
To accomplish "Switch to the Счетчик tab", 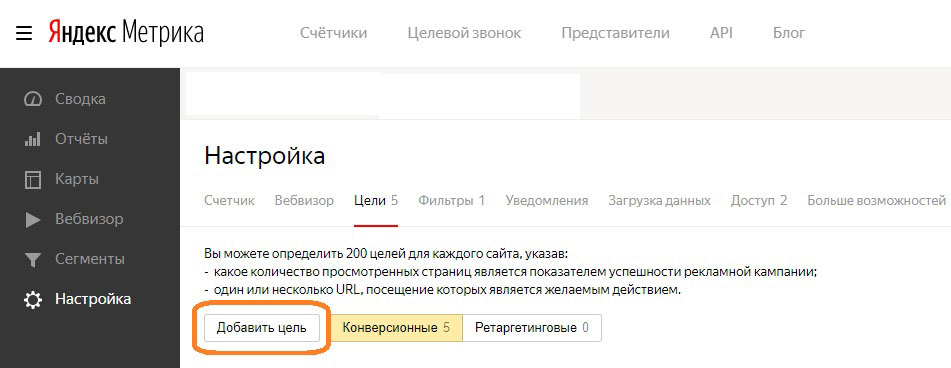I will click(x=229, y=201).
